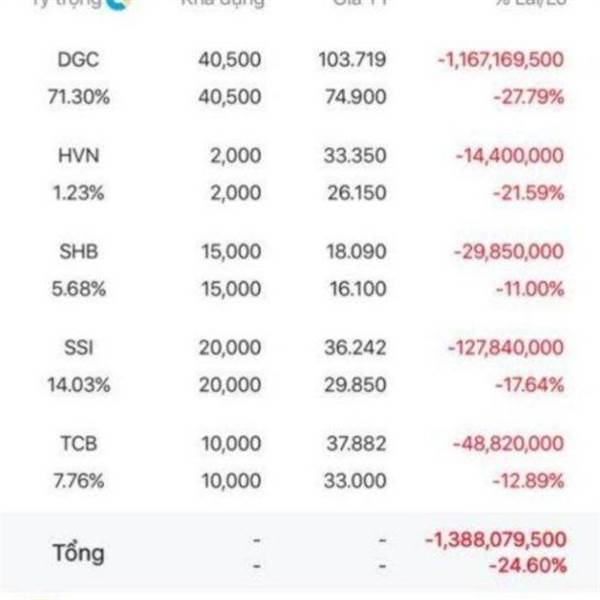Tap HVN loss percentage -21.59%
Screen dimensions: 600x600
coord(531,194)
